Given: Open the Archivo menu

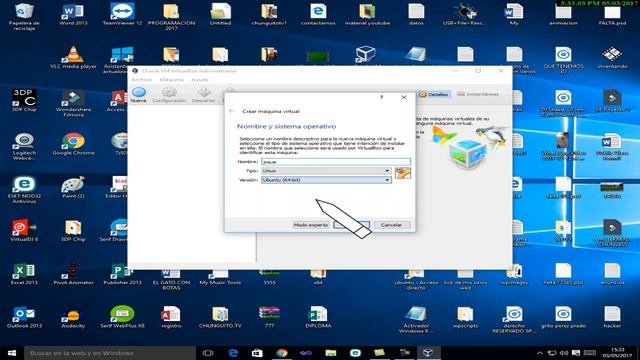Looking at the screenshot, I should (142, 80).
